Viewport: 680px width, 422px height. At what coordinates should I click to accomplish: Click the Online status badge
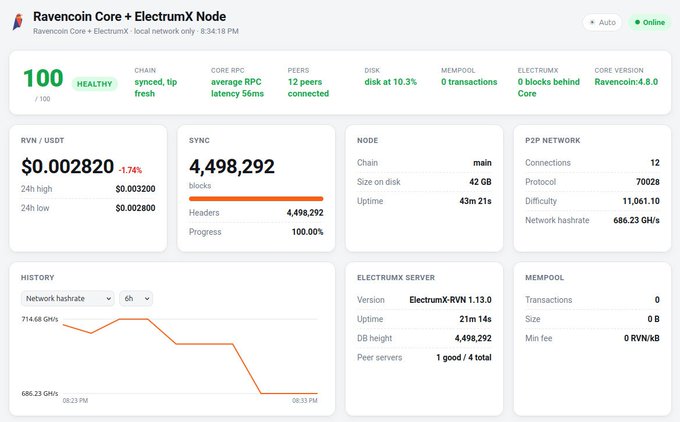tap(649, 23)
